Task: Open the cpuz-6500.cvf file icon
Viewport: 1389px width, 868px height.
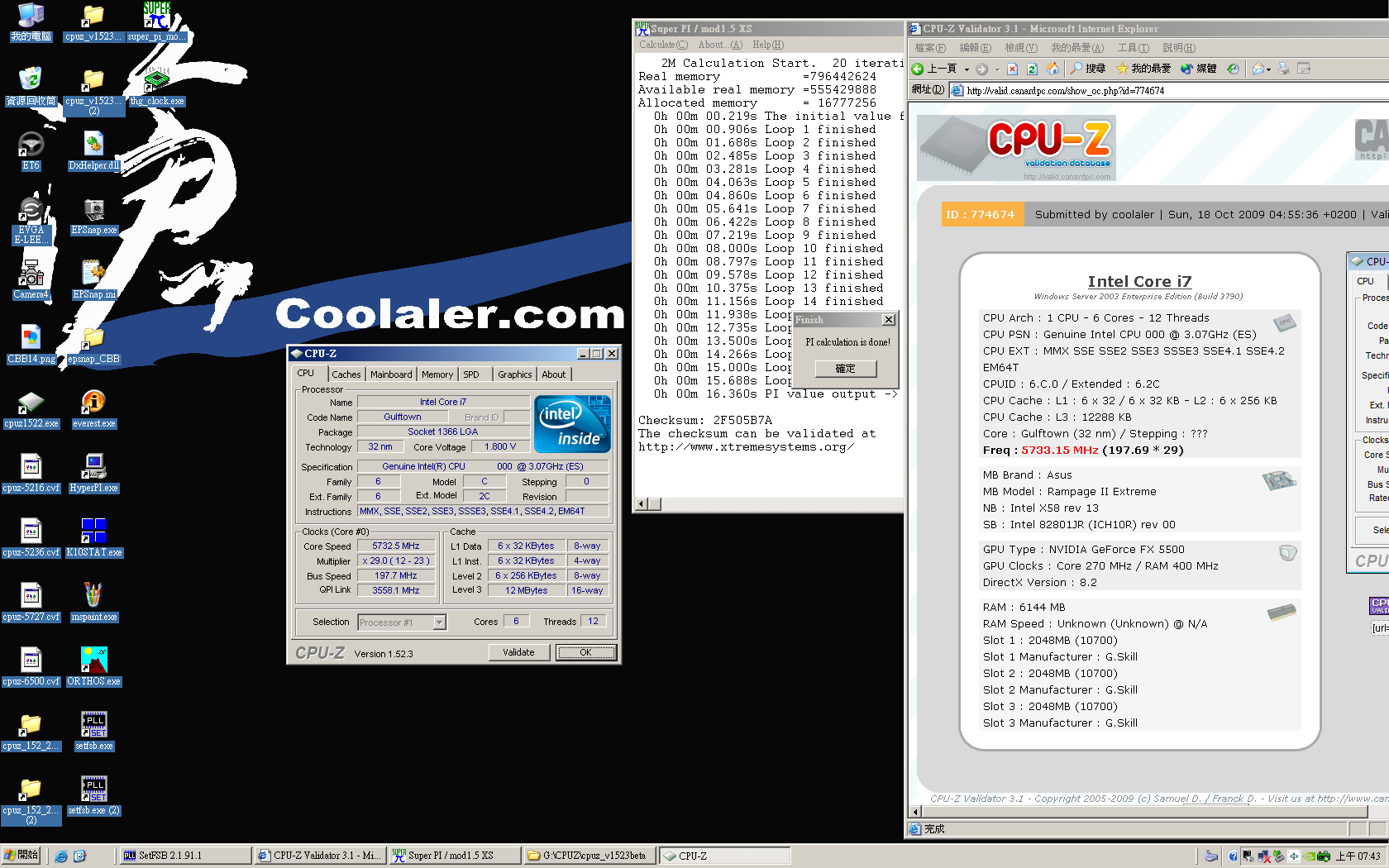Action: pyautogui.click(x=31, y=666)
